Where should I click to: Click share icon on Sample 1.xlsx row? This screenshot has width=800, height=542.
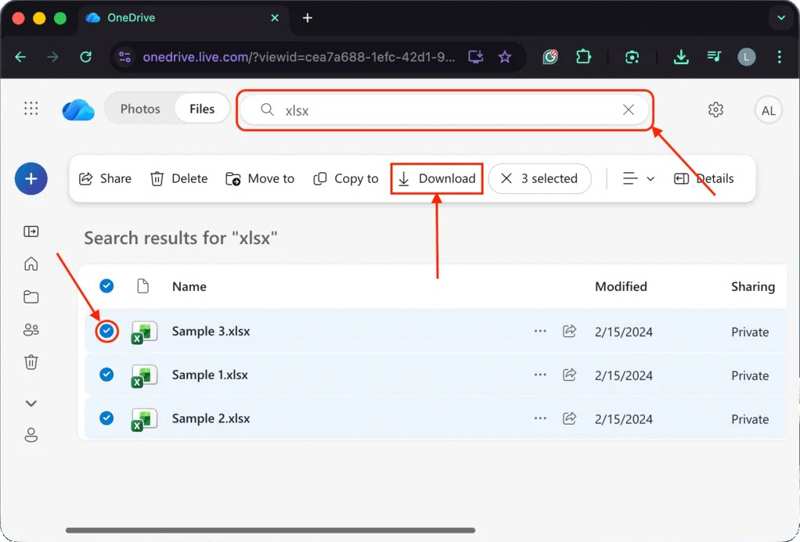click(x=569, y=375)
